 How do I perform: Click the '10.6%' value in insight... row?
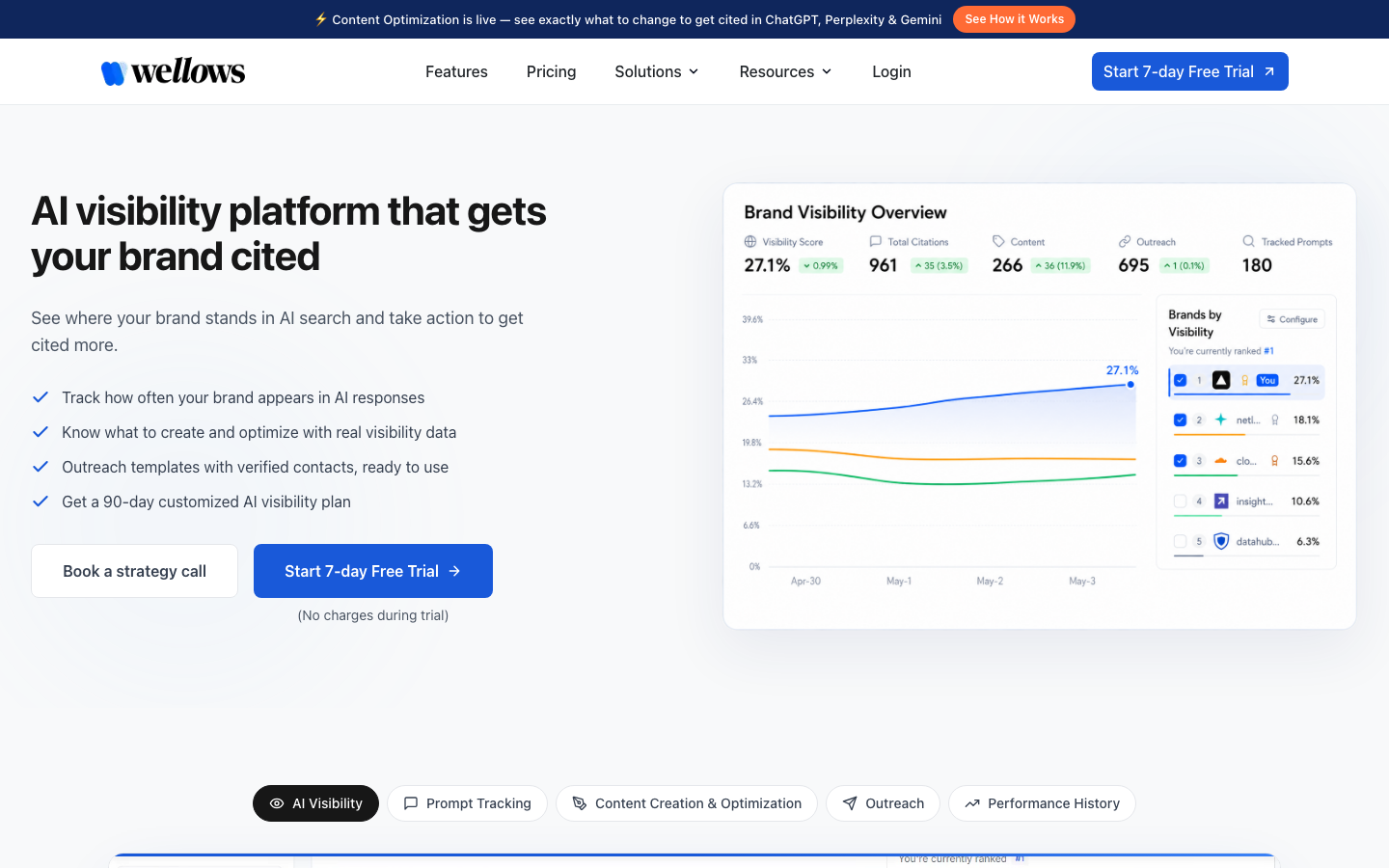click(1305, 502)
